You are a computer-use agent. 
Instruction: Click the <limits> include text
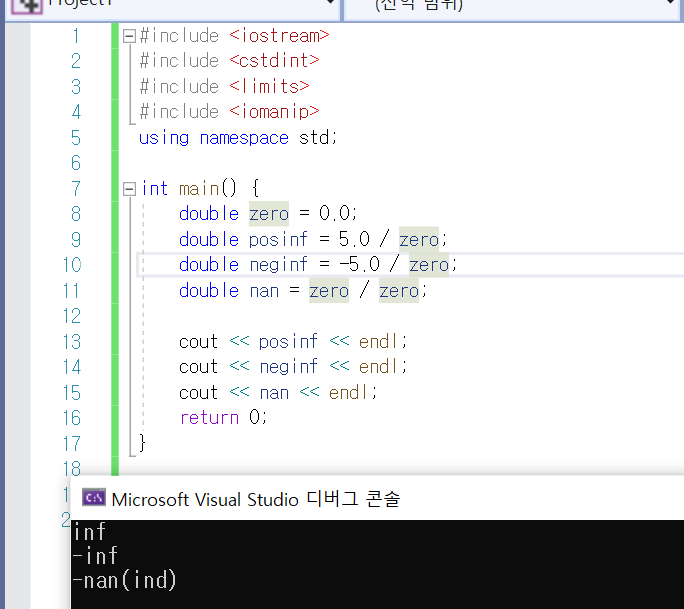point(269,86)
